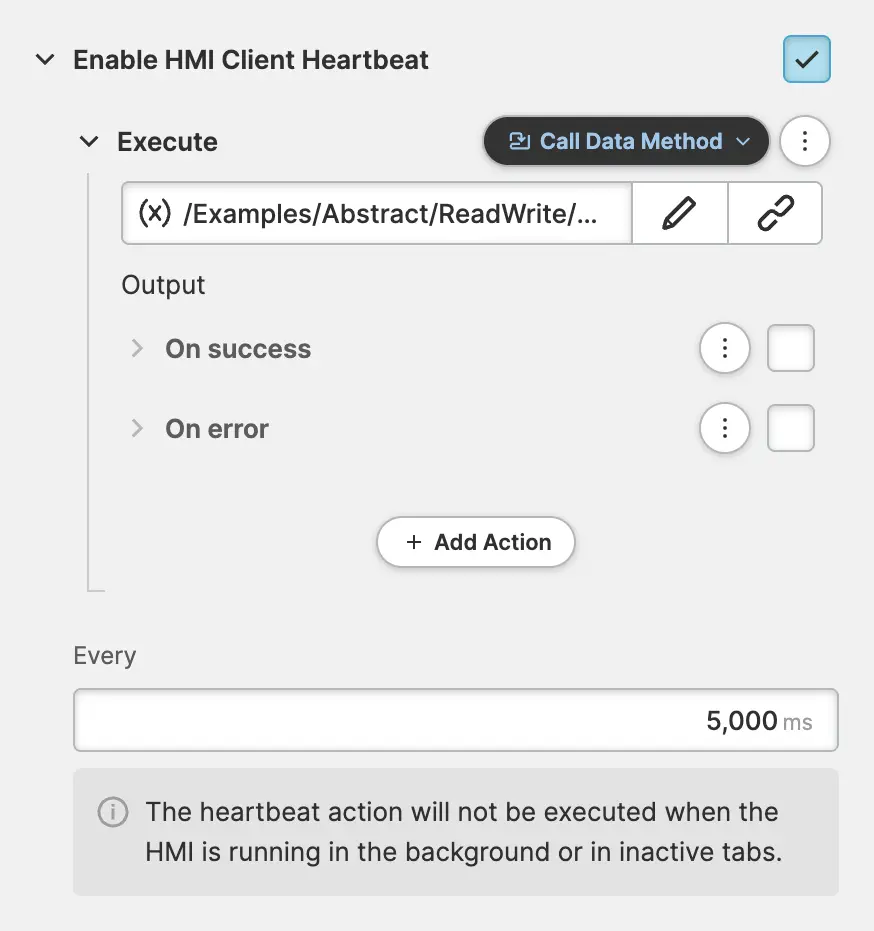
Task: Open the Call Data Method dropdown
Action: click(626, 141)
